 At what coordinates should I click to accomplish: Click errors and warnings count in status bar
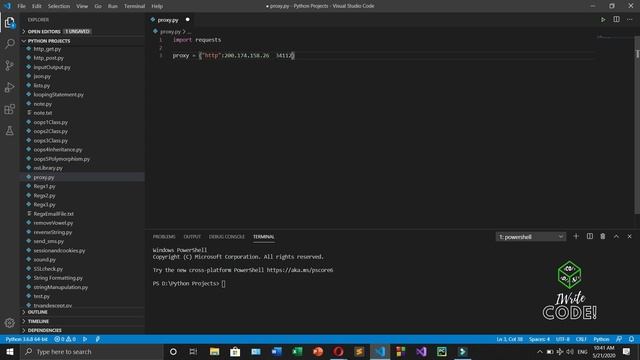tap(65, 339)
